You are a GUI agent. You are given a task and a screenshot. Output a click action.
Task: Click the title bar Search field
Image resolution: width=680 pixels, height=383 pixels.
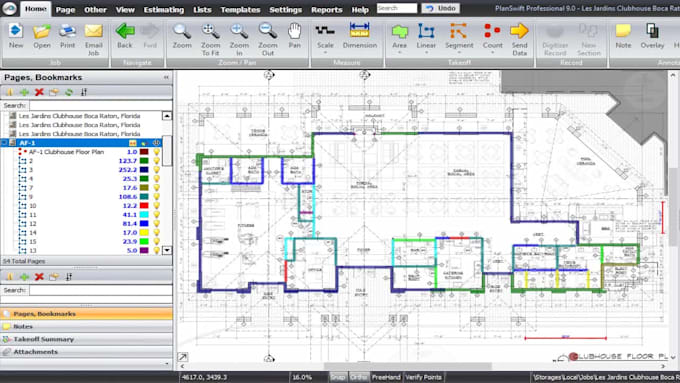[x=396, y=8]
